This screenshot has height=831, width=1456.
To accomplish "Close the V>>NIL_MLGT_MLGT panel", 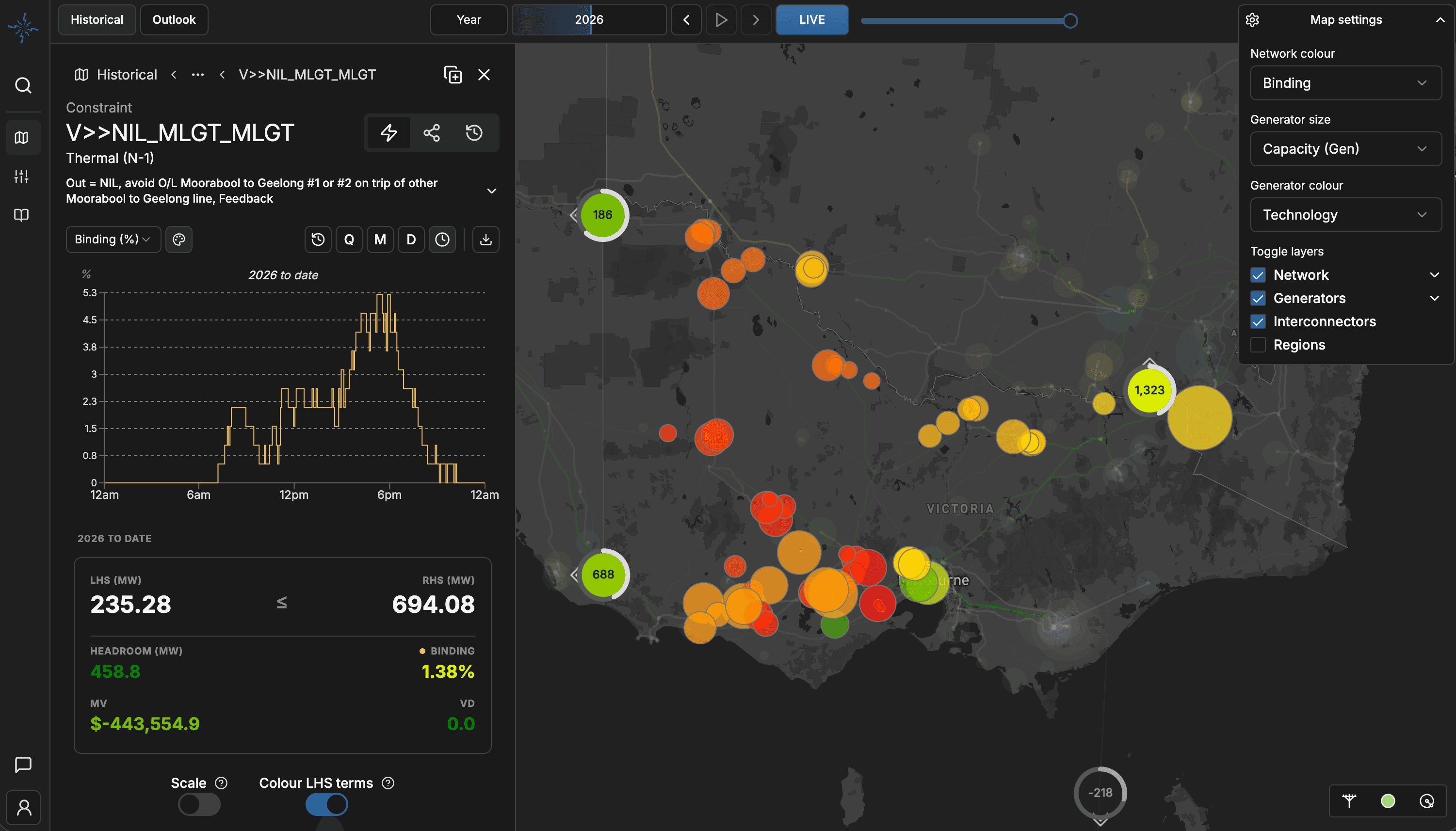I will click(x=484, y=75).
